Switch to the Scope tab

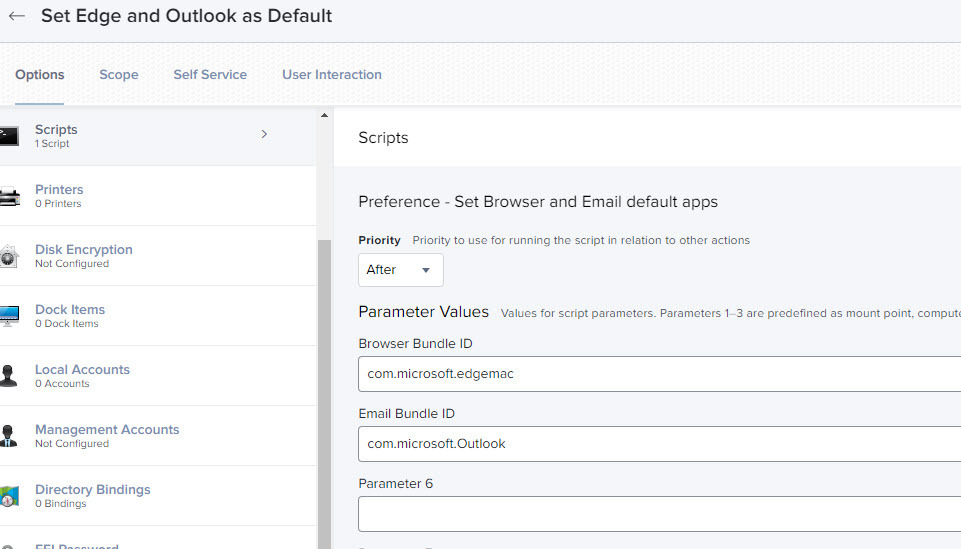(x=119, y=75)
